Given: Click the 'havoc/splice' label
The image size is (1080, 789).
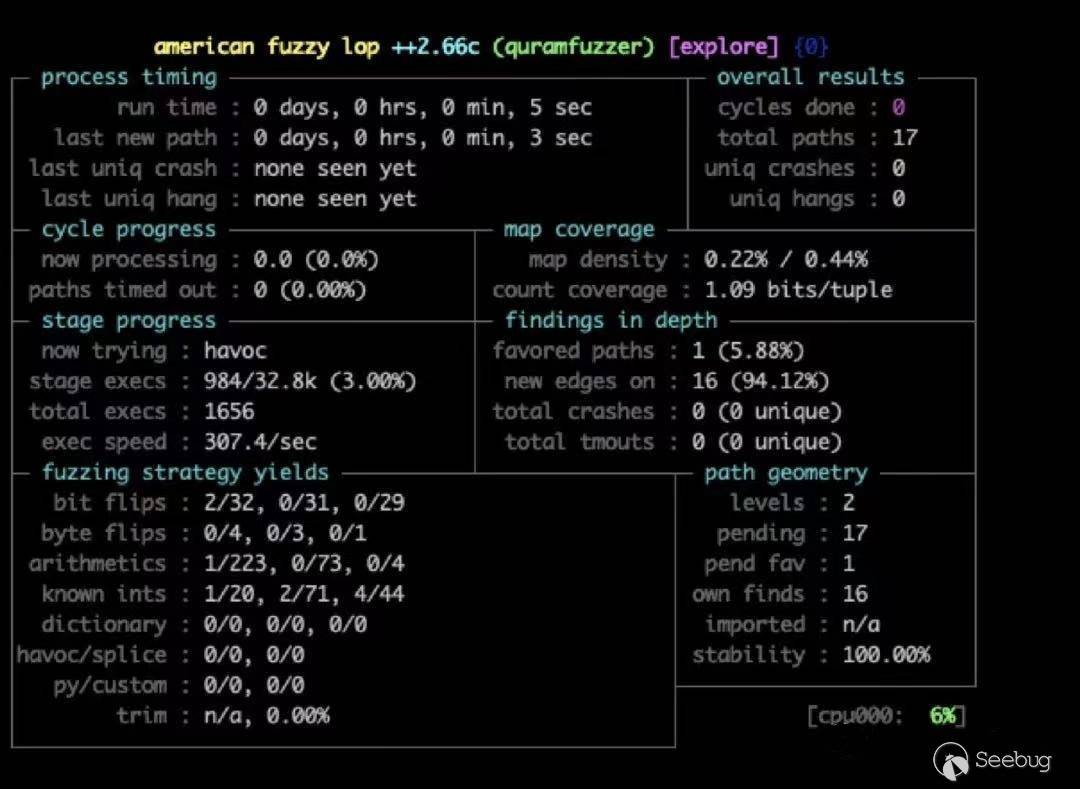Looking at the screenshot, I should [92, 654].
